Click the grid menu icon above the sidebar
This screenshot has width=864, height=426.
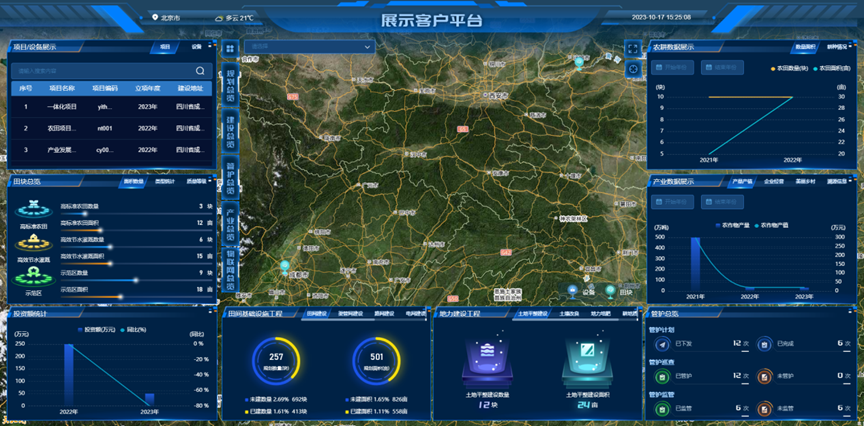point(230,47)
